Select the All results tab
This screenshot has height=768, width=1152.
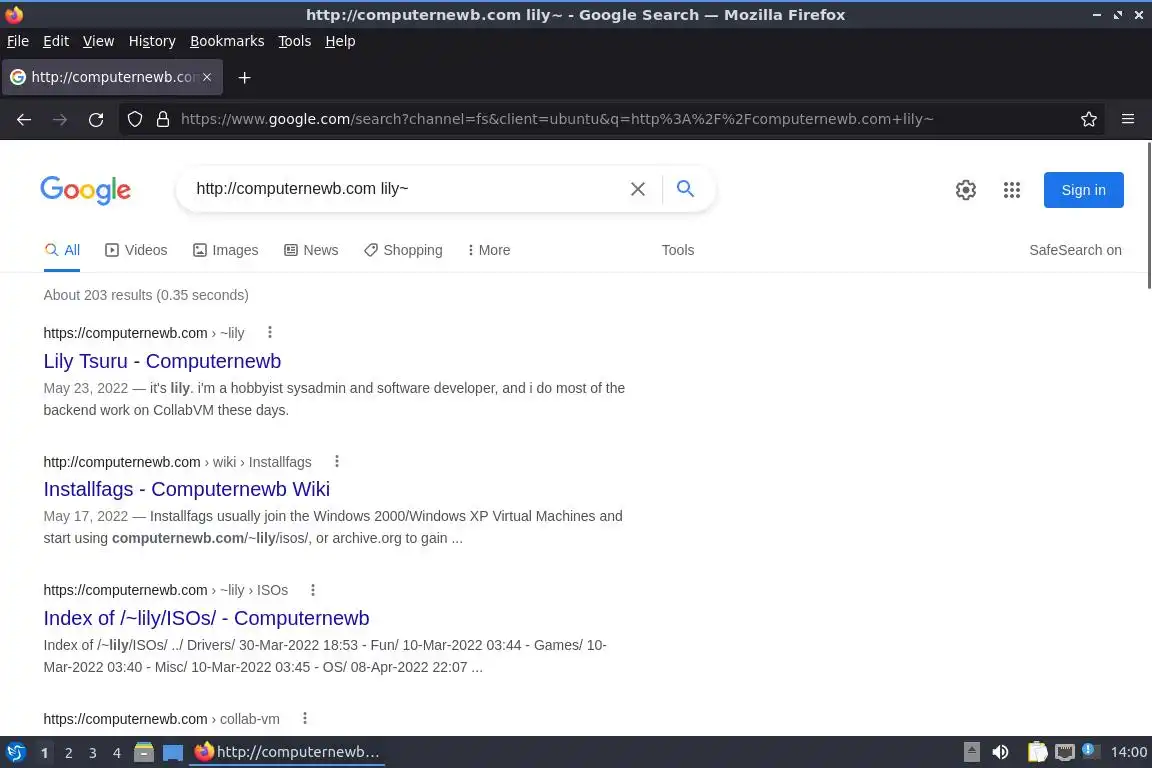pos(62,250)
